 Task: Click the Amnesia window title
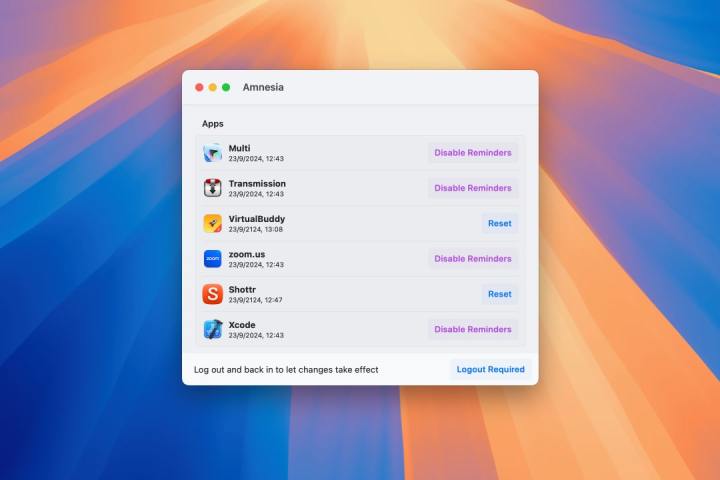[x=263, y=87]
